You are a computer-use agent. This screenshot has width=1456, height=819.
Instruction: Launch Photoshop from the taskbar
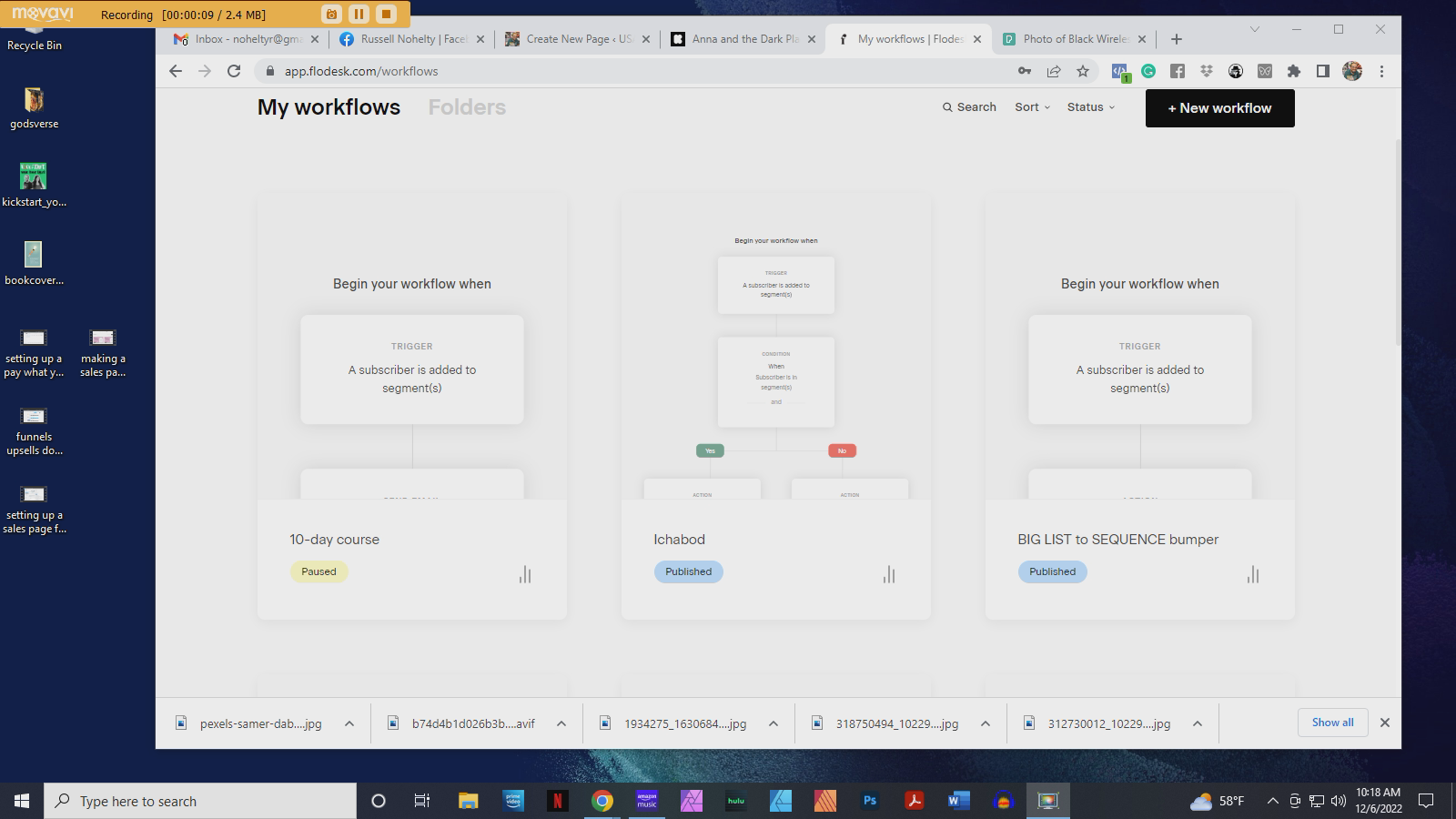coord(870,801)
